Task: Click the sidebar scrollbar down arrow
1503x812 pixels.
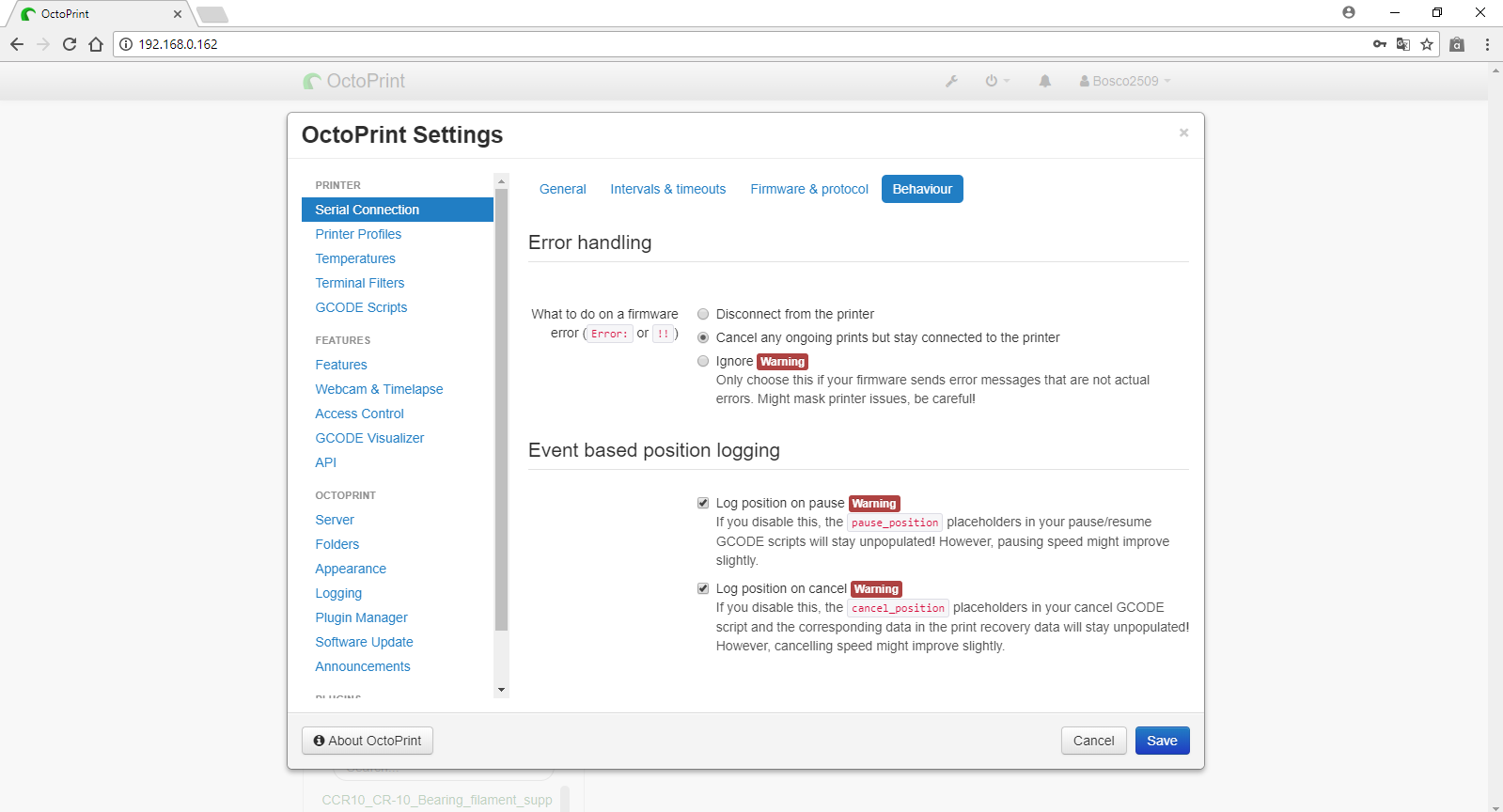Action: coord(501,690)
